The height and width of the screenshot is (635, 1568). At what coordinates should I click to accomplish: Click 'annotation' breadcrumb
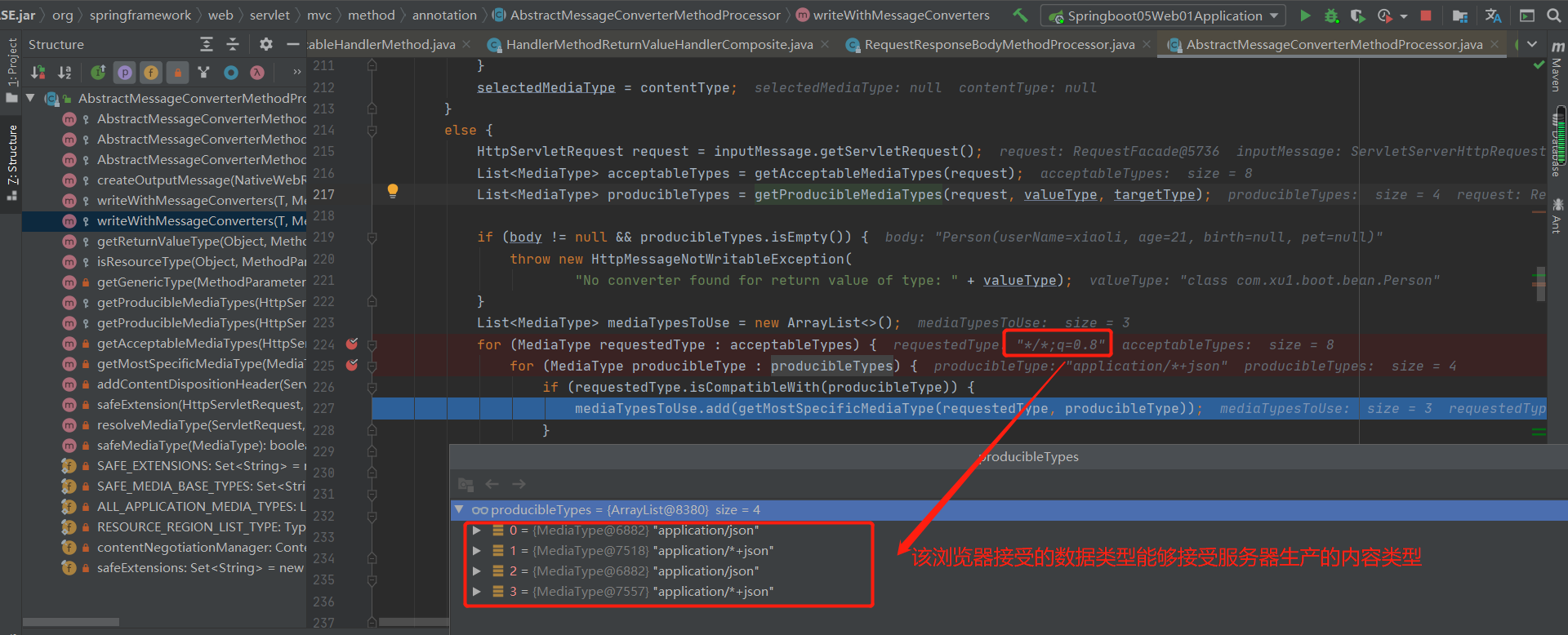click(x=444, y=15)
